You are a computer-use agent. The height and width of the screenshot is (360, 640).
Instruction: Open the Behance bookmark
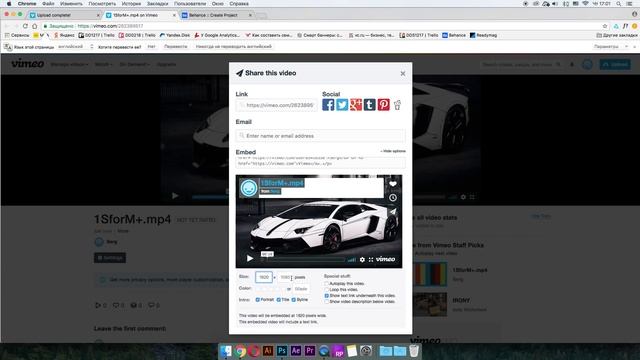[x=454, y=36]
